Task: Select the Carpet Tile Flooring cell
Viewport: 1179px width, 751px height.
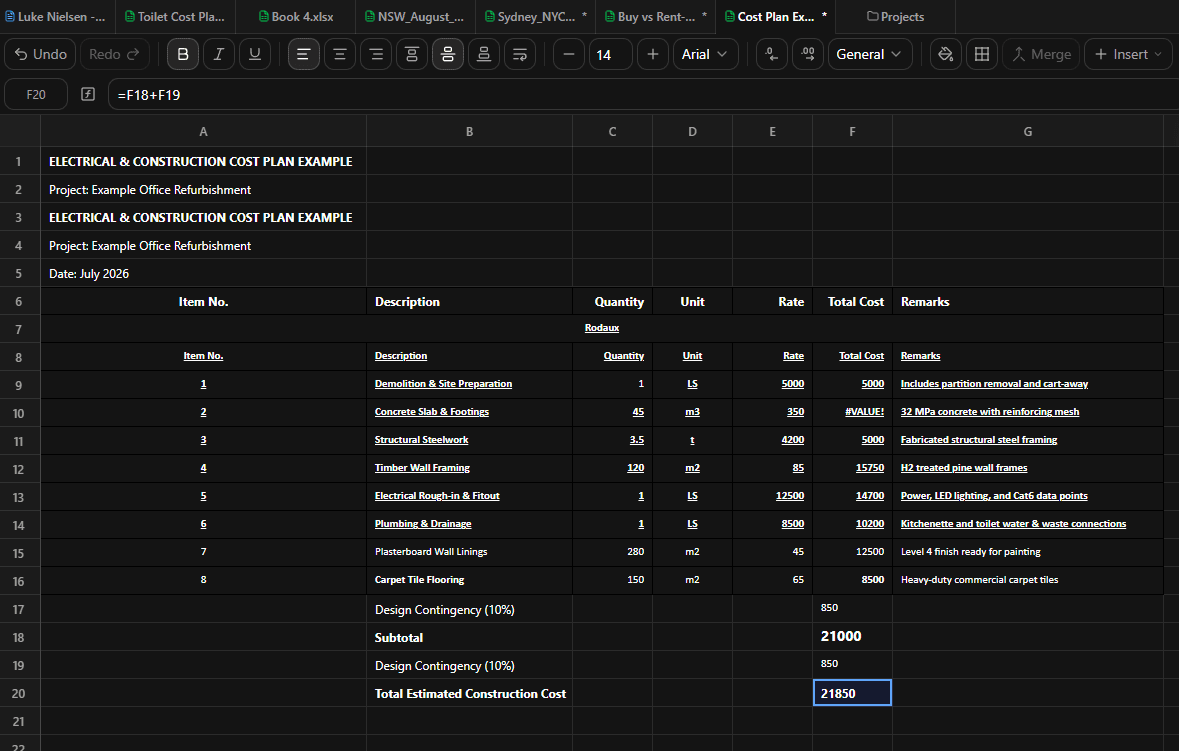Action: point(469,580)
